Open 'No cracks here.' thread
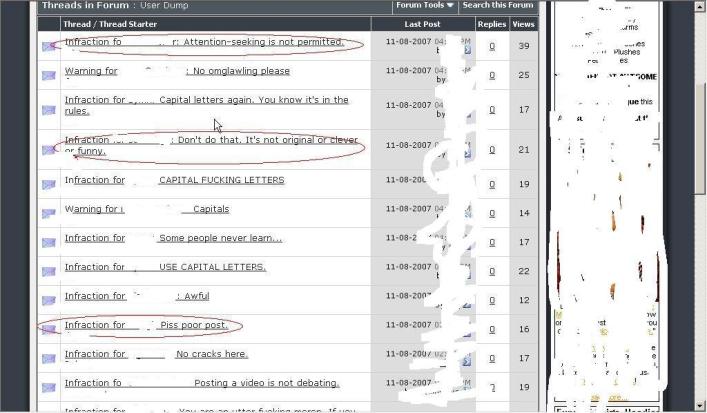 coord(211,354)
